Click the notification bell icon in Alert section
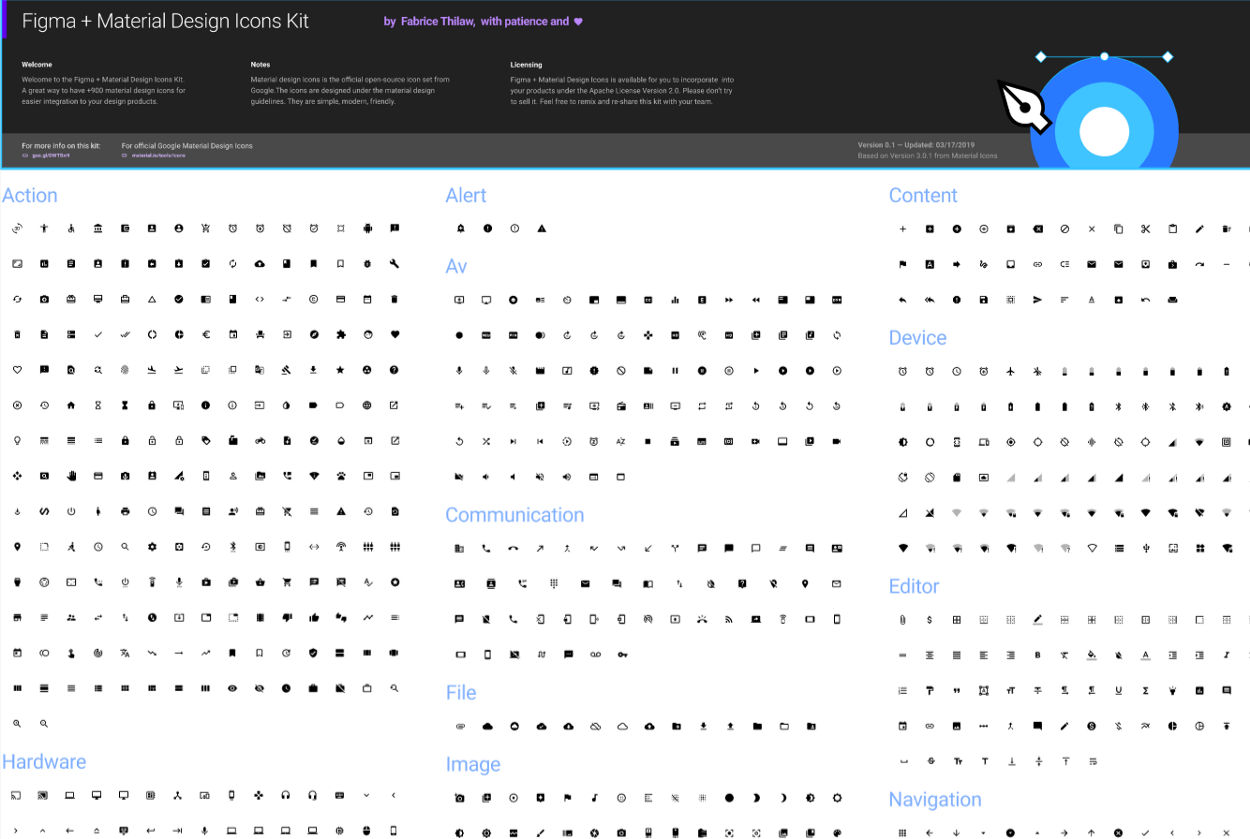The image size is (1250, 839). pos(461,228)
